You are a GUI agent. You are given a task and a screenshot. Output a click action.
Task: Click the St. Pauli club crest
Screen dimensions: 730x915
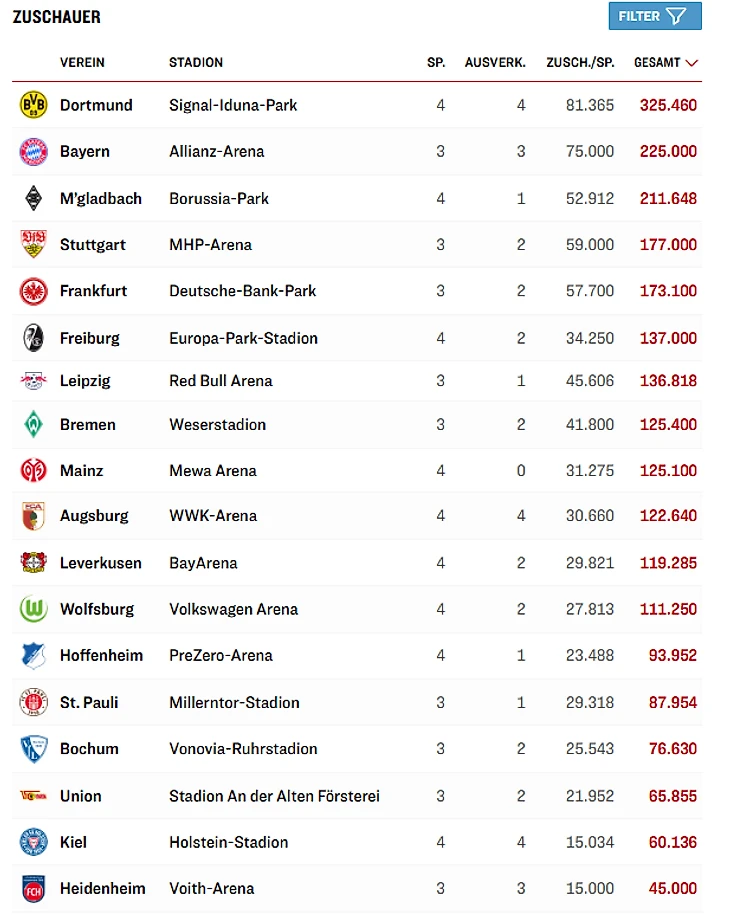33,702
